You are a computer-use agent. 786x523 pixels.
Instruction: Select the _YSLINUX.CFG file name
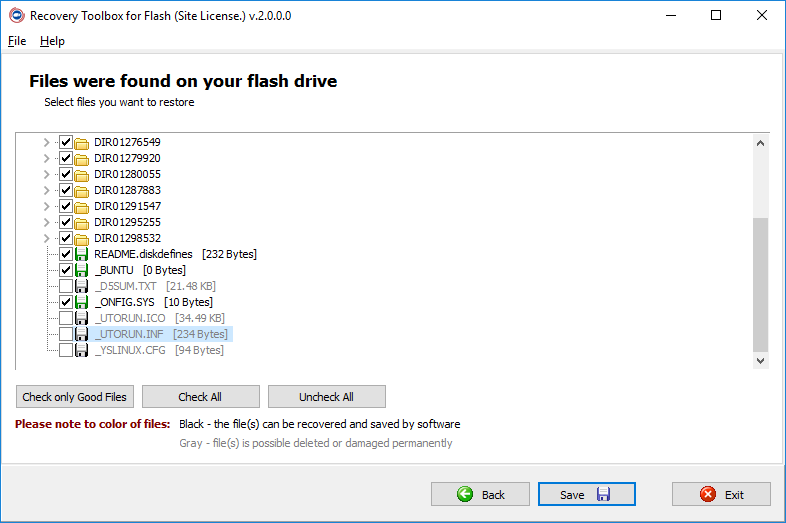pos(130,350)
